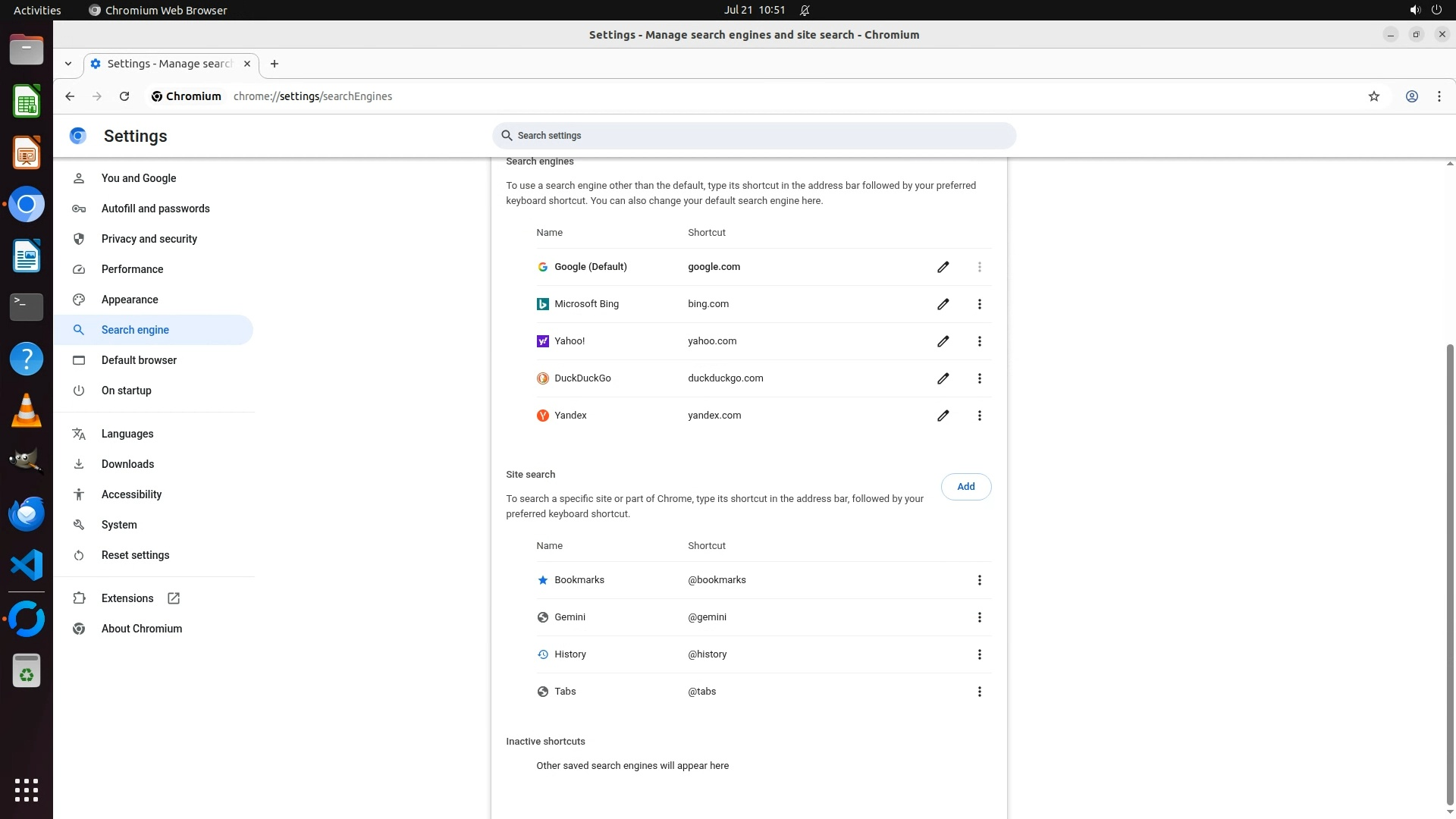Go to Privacy and security settings
Image resolution: width=1456 pixels, height=819 pixels.
click(149, 239)
